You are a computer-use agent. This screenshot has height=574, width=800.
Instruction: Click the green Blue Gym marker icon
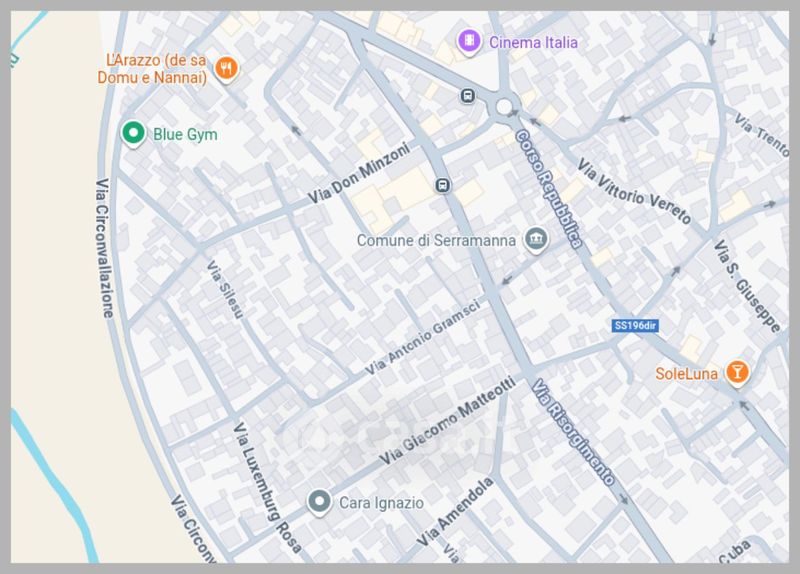coord(132,133)
